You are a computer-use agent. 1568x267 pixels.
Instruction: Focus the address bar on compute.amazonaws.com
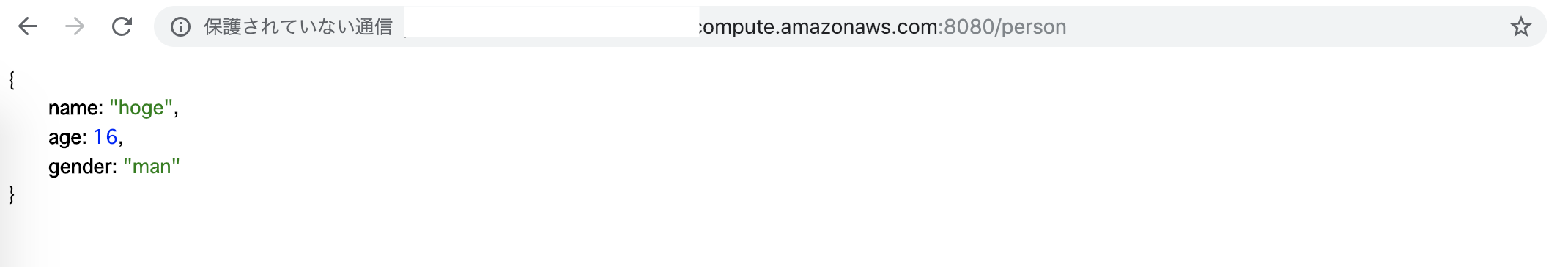[x=818, y=27]
